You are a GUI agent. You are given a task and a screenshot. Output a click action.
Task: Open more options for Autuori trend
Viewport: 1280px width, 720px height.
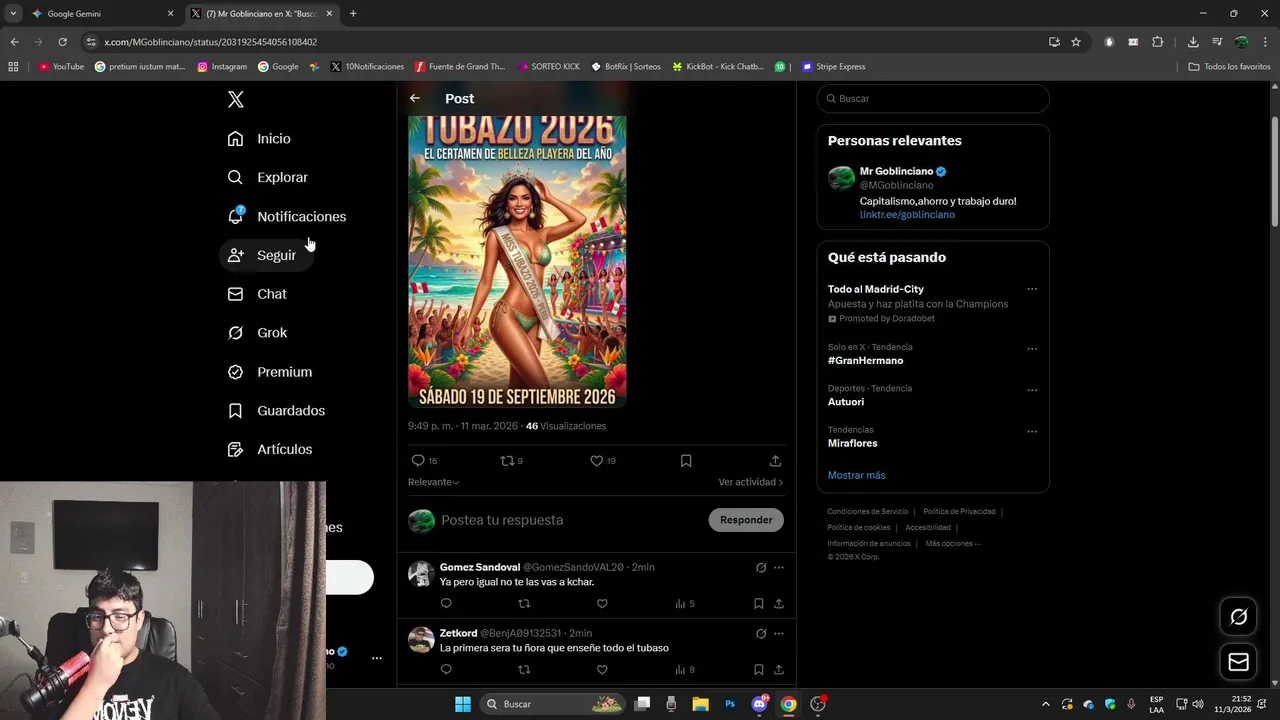point(1032,390)
